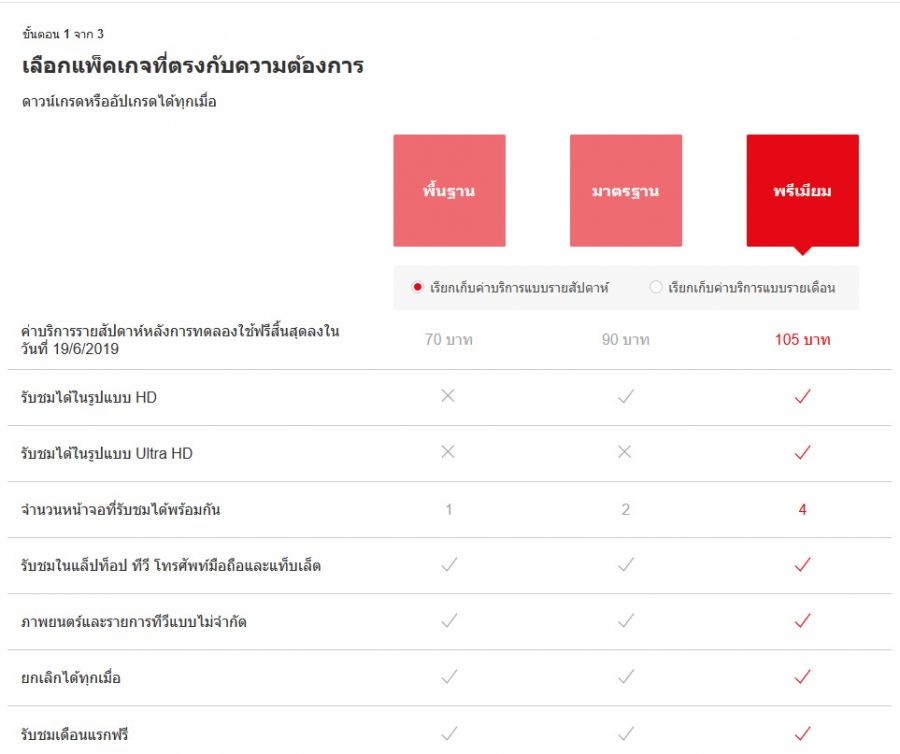Image resolution: width=900 pixels, height=754 pixels.
Task: Click Premium plan unlimited movies checkmark
Action: point(802,622)
